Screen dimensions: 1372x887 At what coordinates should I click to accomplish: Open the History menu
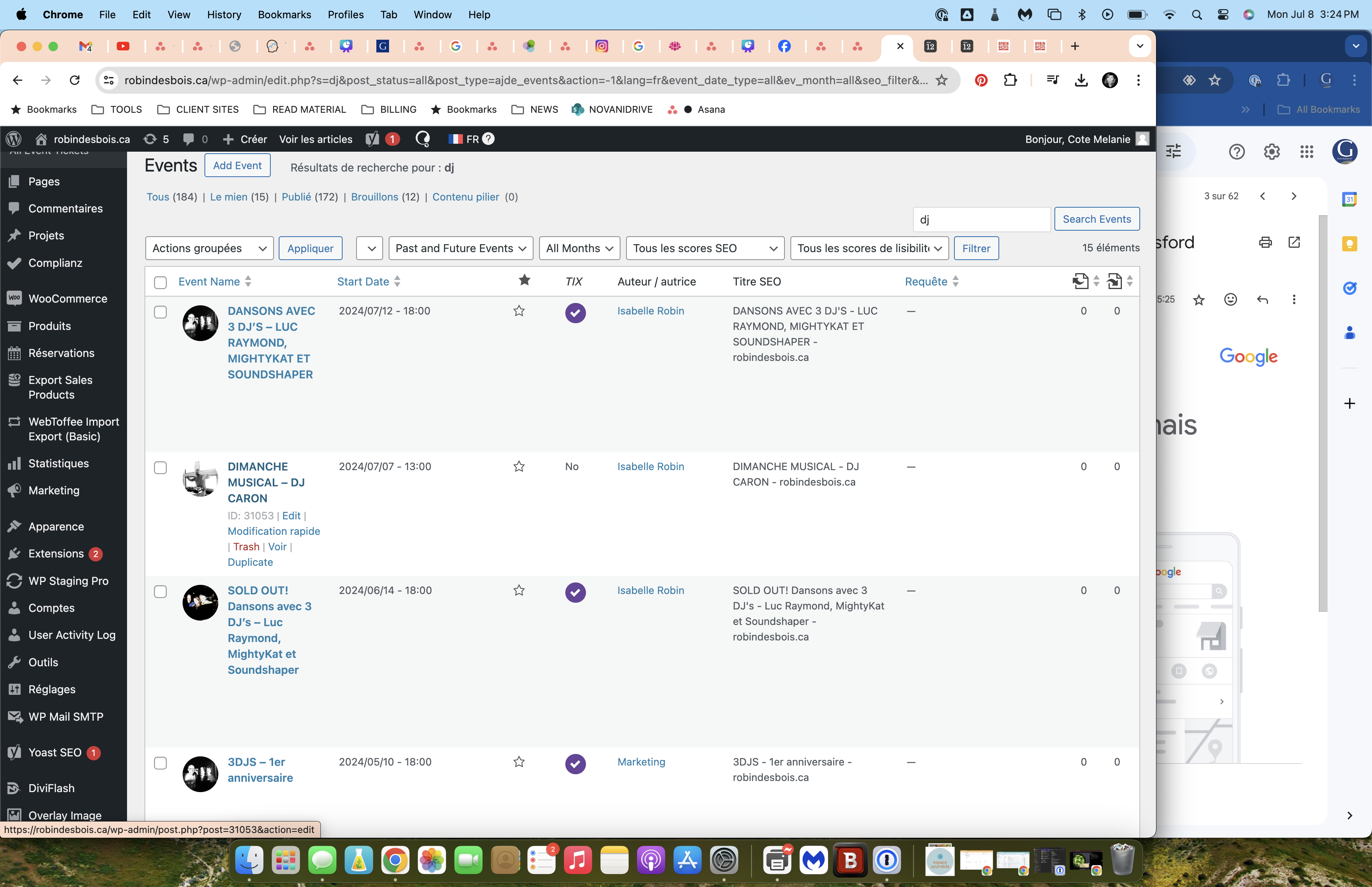click(x=224, y=14)
